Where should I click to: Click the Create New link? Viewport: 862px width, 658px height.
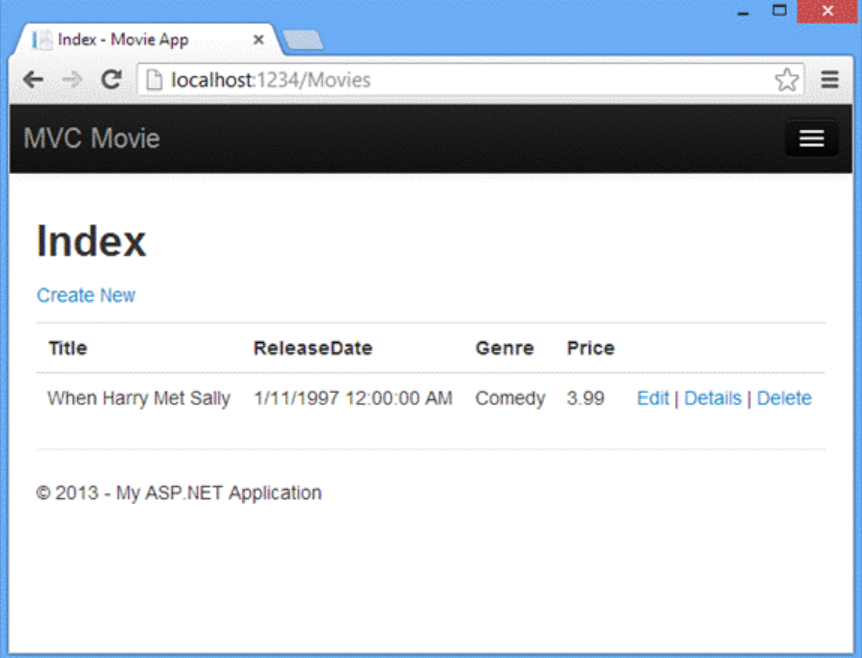(x=86, y=295)
